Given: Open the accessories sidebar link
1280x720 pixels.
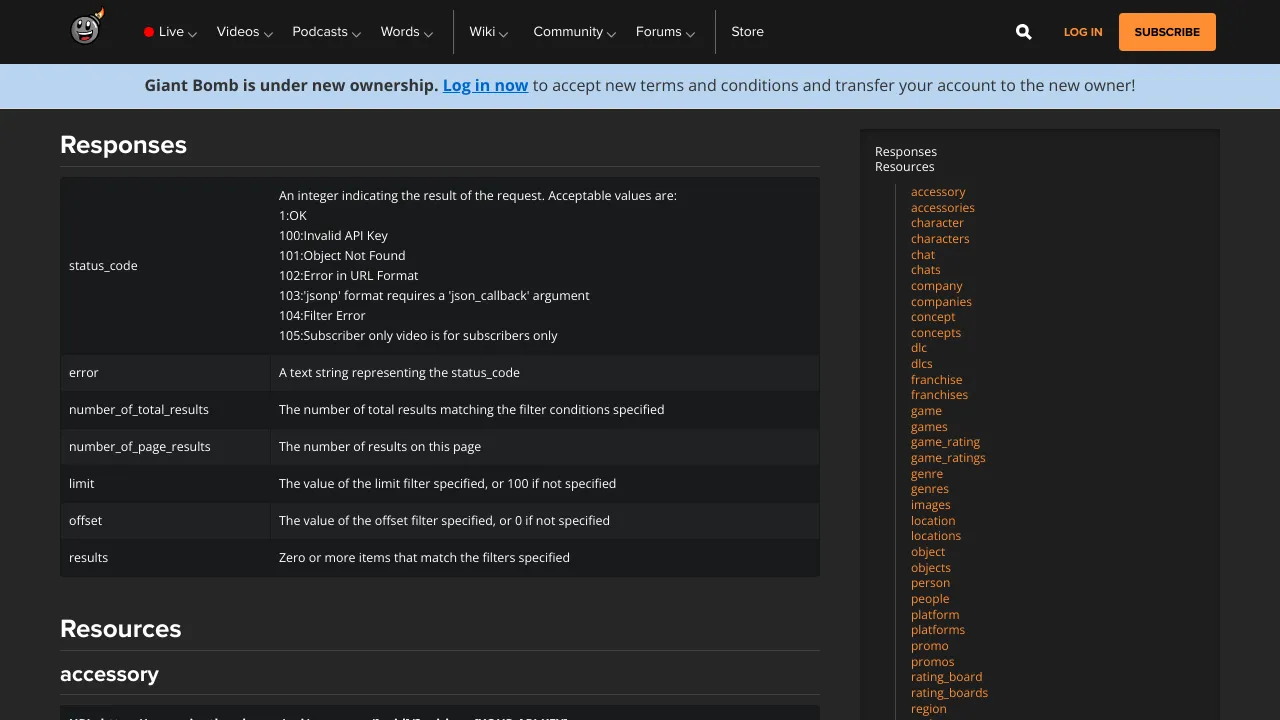Looking at the screenshot, I should 943,208.
